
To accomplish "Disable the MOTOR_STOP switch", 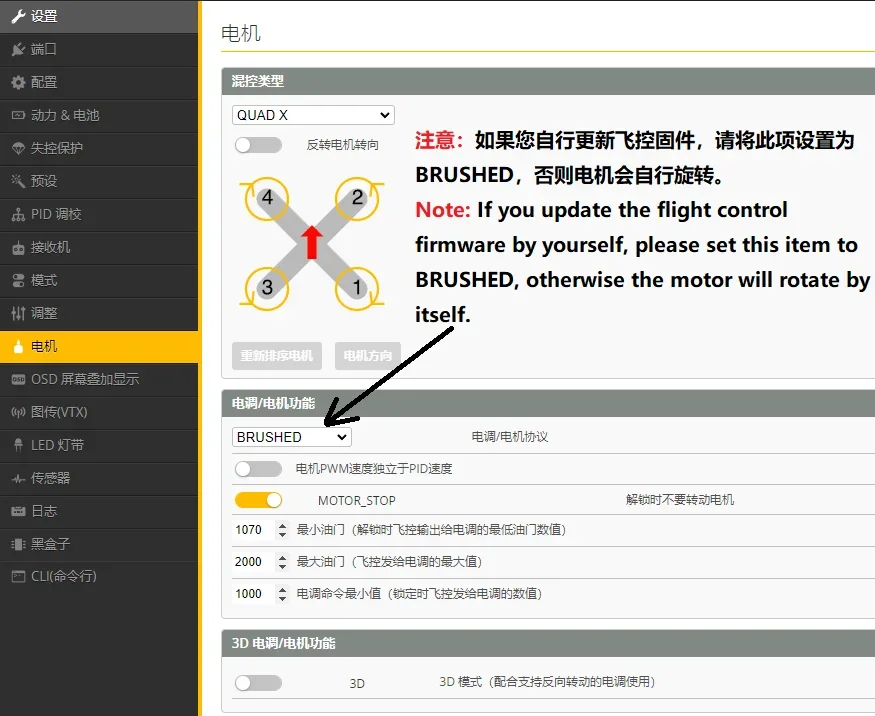I will tap(258, 500).
